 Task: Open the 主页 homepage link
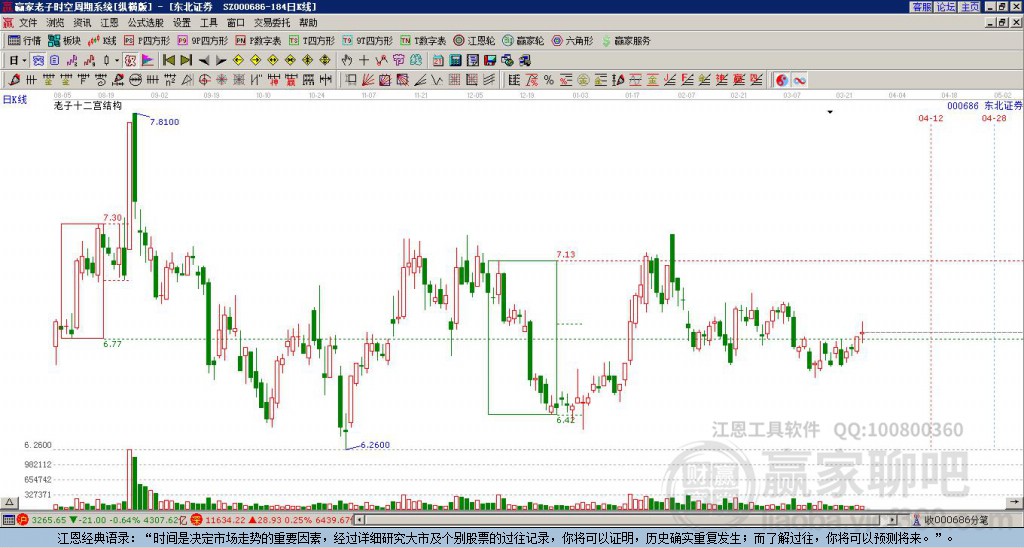tap(970, 7)
